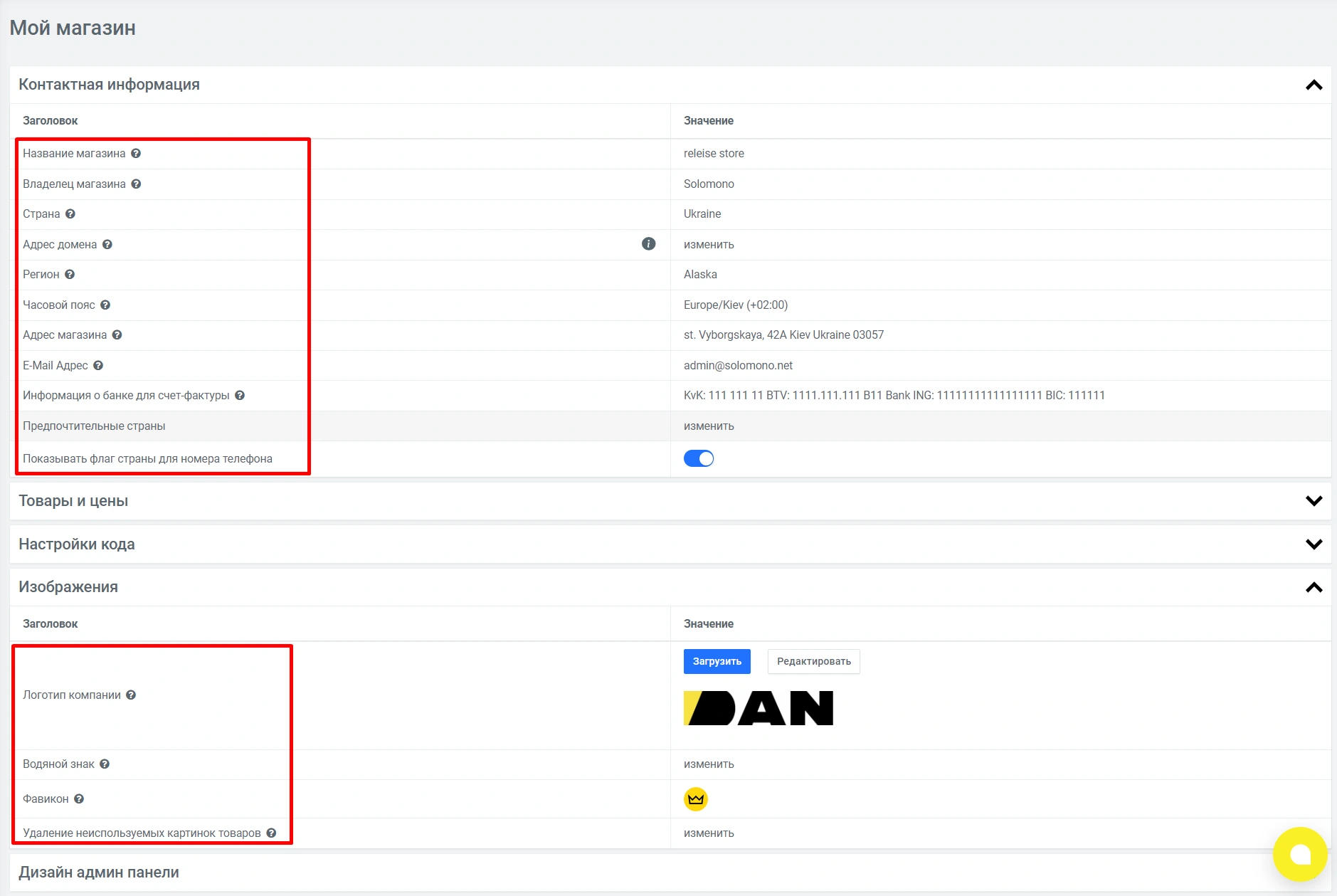
Task: Collapse the Изображения section
Action: pyautogui.click(x=1314, y=588)
